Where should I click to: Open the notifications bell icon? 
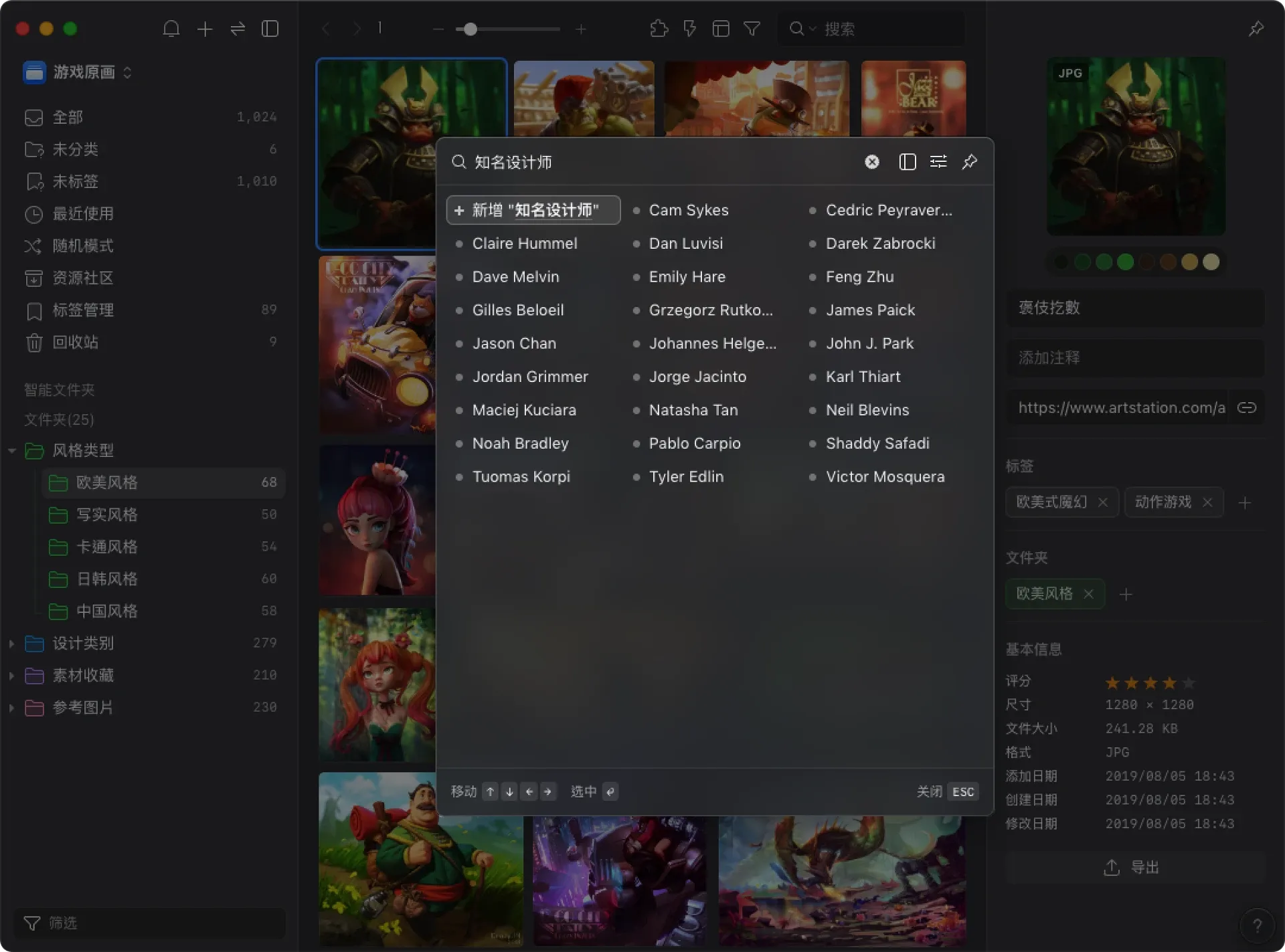click(171, 29)
